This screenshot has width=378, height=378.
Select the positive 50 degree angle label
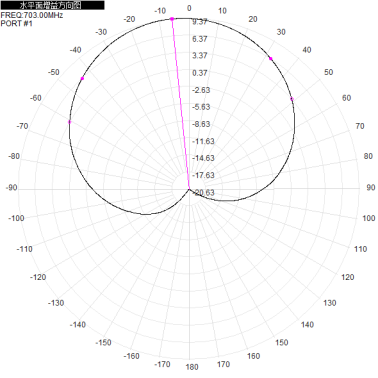pos(329,72)
